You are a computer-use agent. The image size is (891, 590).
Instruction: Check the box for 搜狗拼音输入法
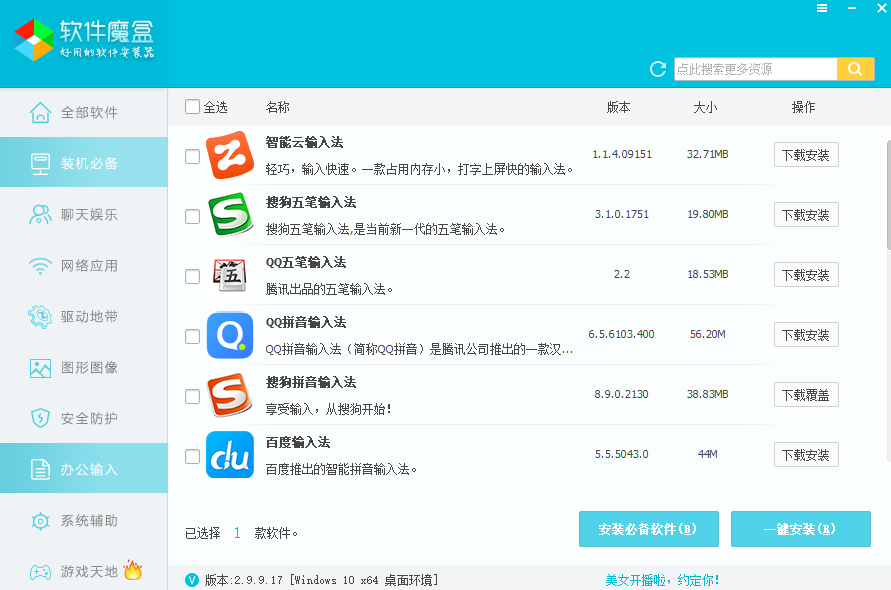click(193, 396)
